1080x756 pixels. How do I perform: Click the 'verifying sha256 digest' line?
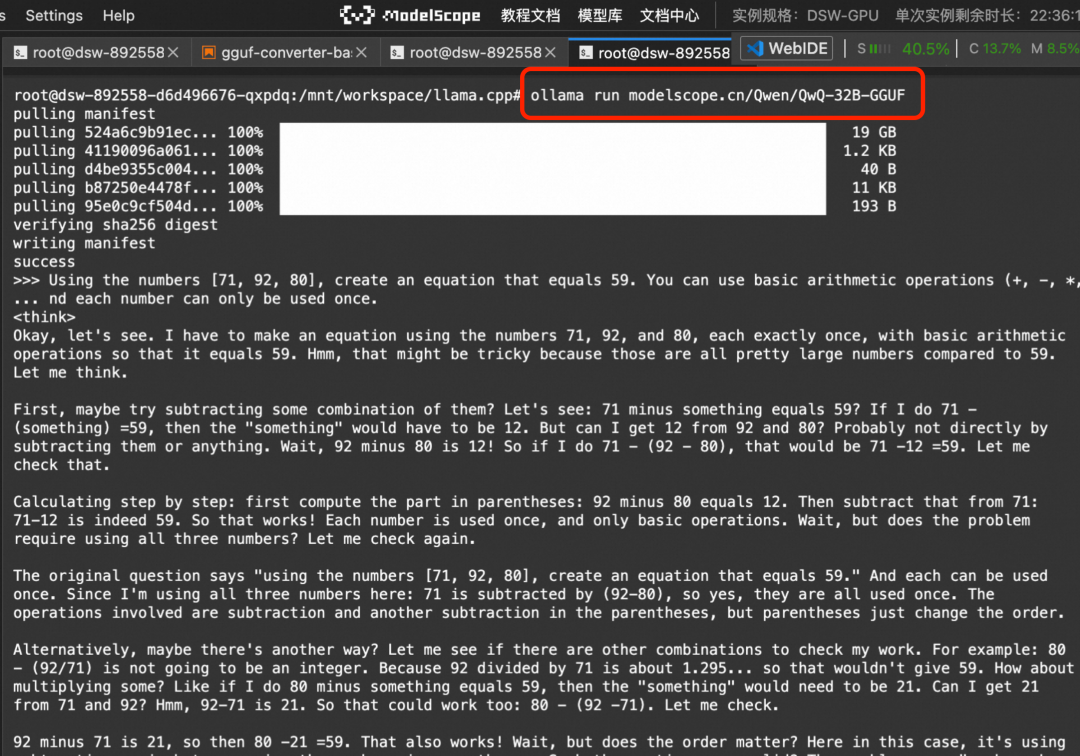pyautogui.click(x=115, y=224)
